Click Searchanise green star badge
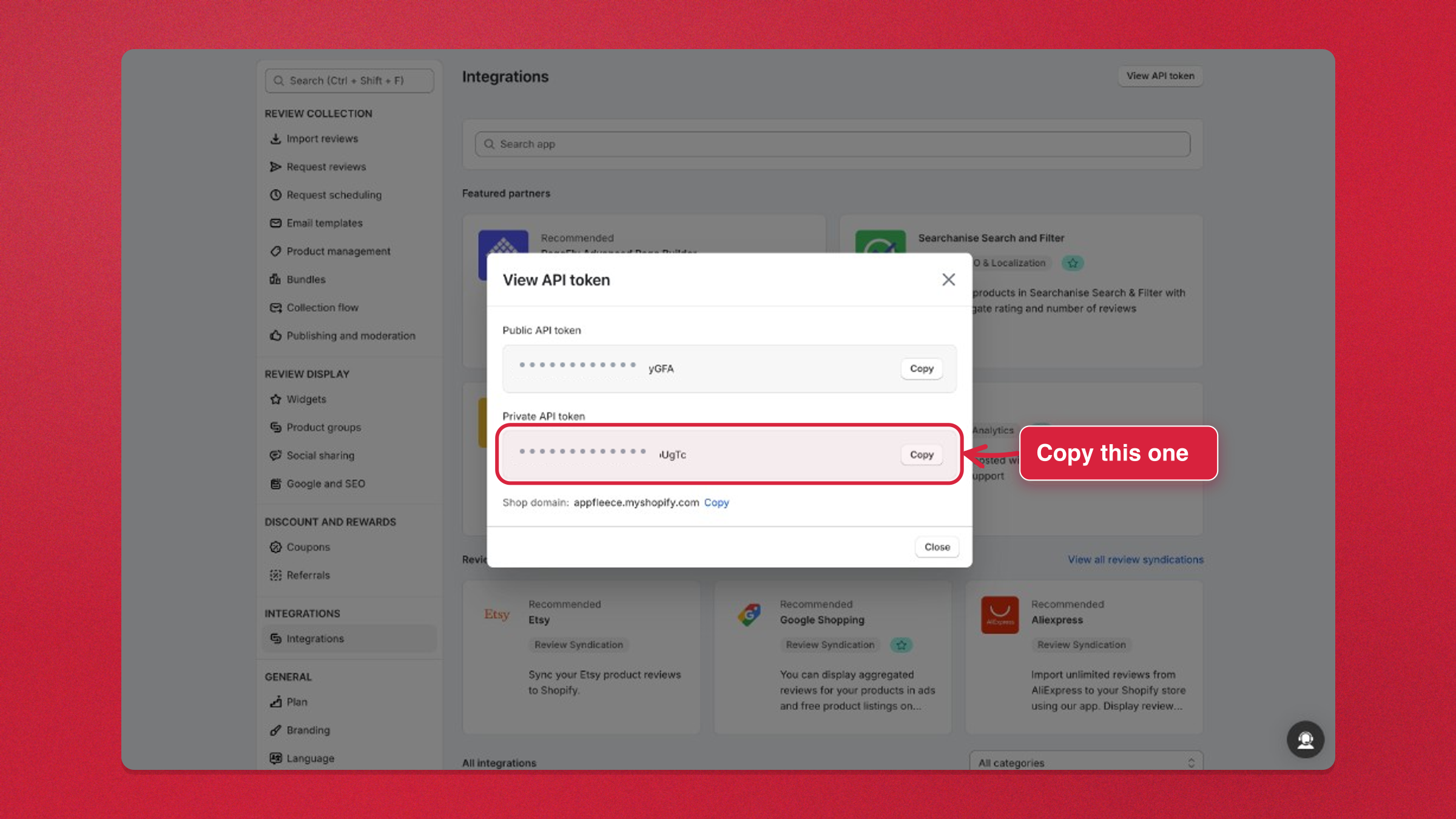 pyautogui.click(x=1073, y=263)
